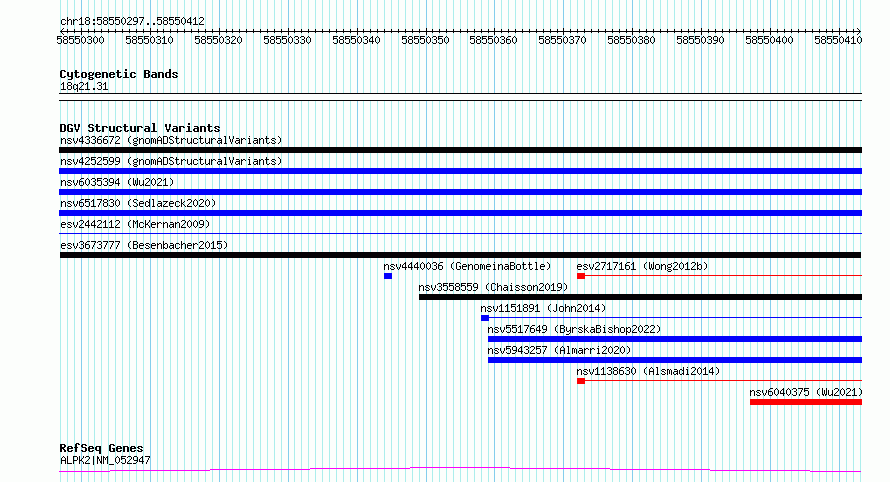
Task: Click ruler position 58550320
Action: pyautogui.click(x=219, y=40)
